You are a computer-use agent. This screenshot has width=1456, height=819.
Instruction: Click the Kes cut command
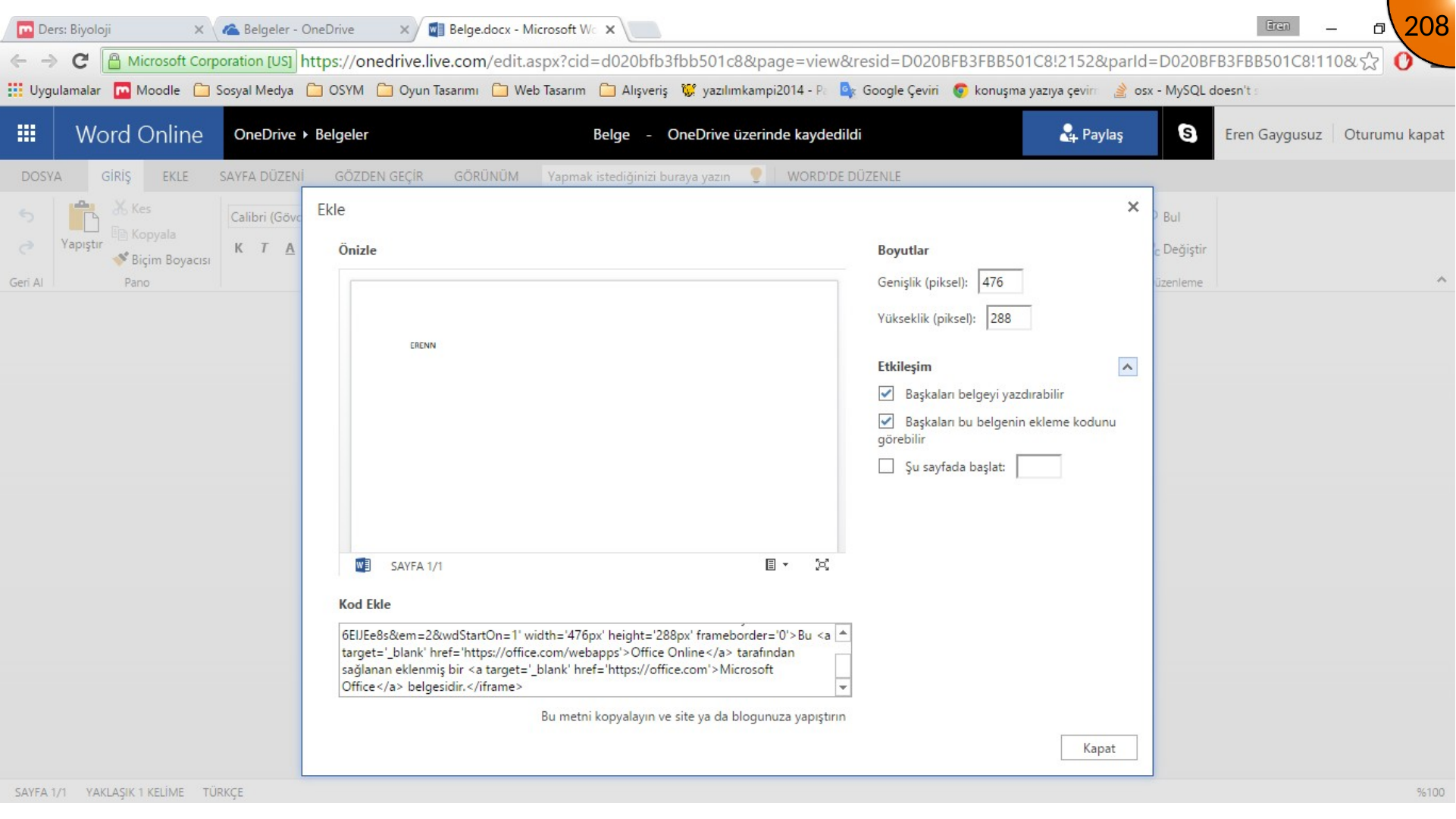132,209
